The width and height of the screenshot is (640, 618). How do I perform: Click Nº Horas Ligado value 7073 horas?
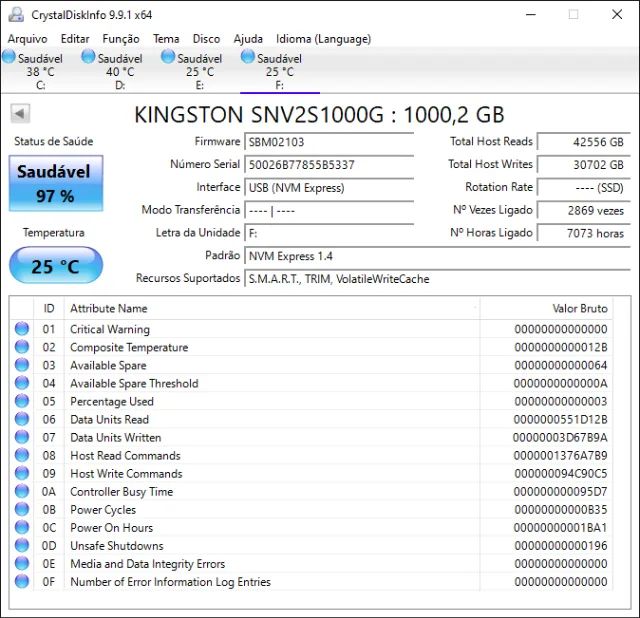click(584, 233)
